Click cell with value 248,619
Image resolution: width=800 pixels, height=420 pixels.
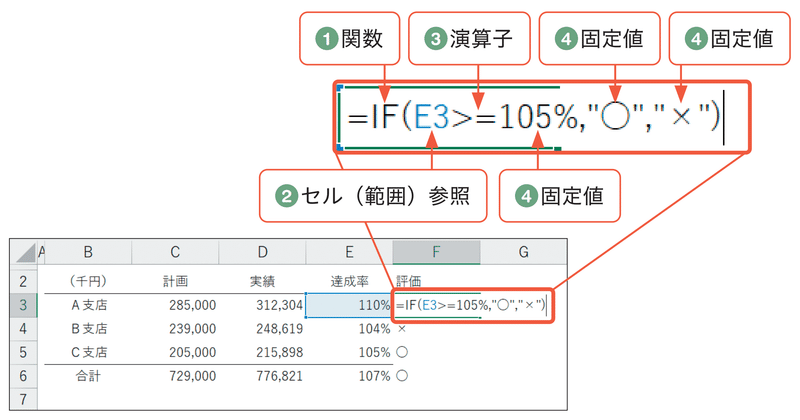point(262,329)
